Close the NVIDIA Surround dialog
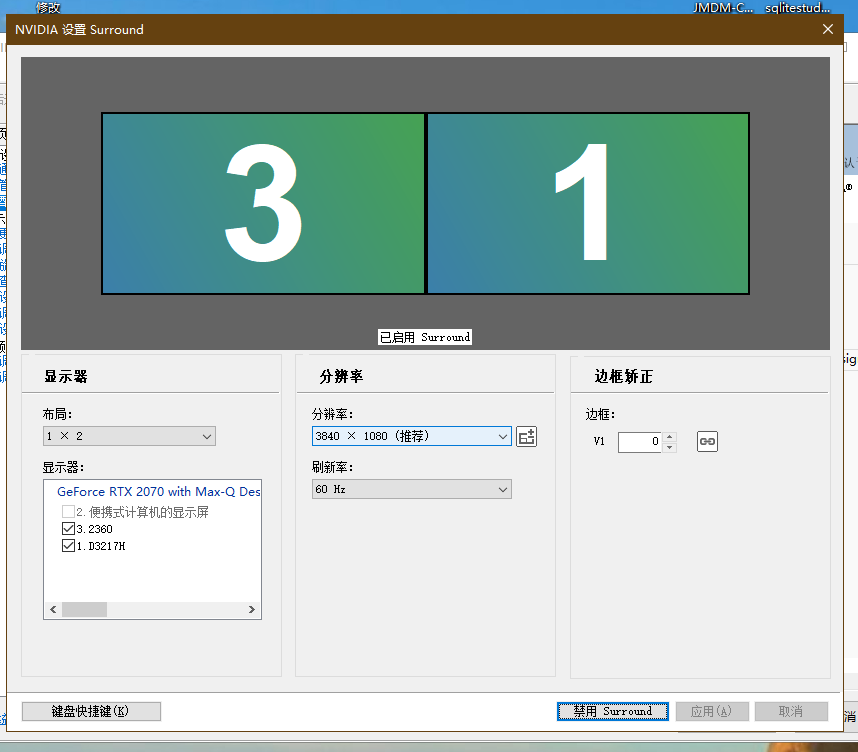This screenshot has height=752, width=858. tap(827, 29)
